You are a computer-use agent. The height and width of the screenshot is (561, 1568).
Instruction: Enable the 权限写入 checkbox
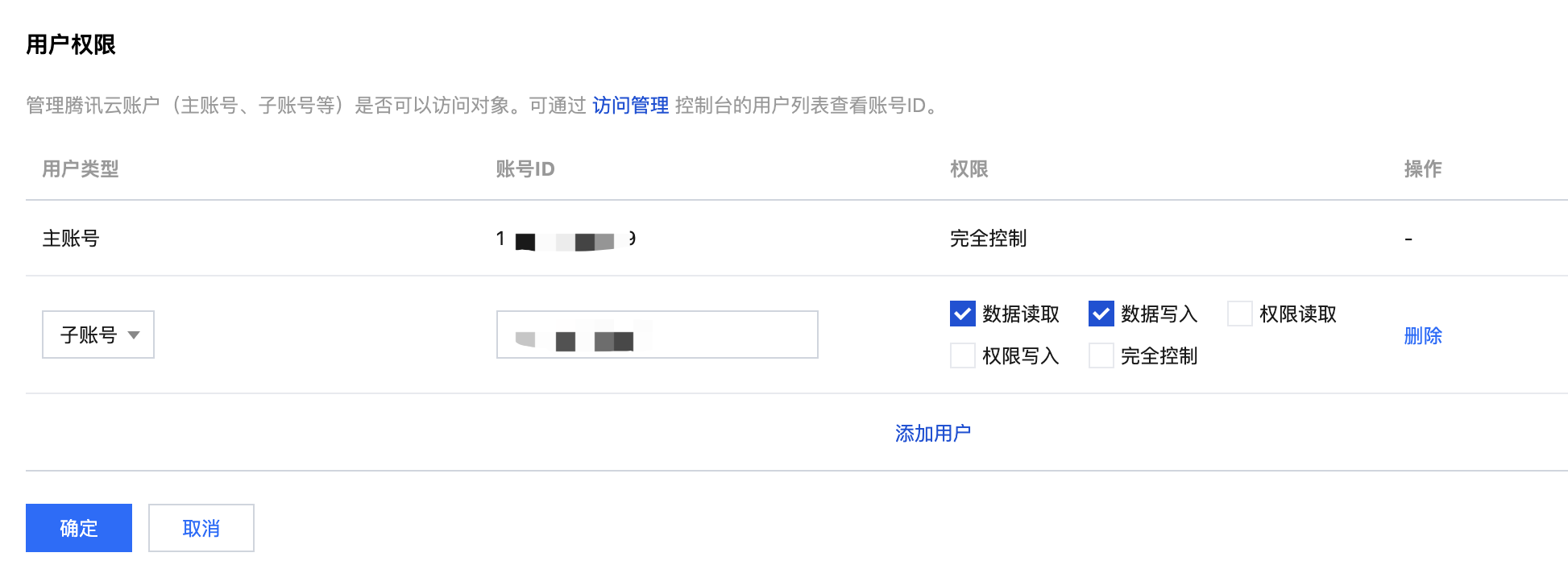tap(963, 355)
